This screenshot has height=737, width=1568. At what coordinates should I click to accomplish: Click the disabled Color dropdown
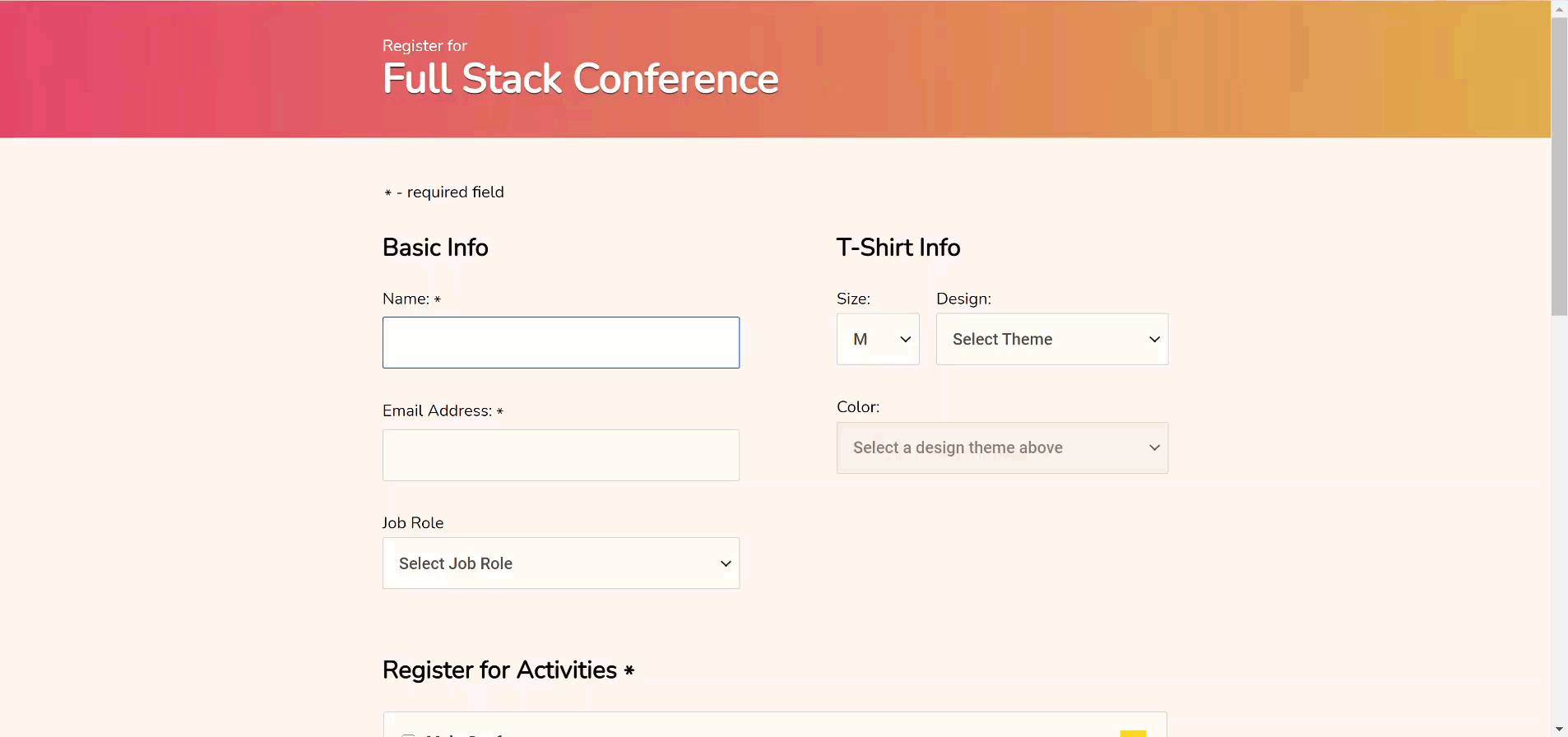point(1002,447)
